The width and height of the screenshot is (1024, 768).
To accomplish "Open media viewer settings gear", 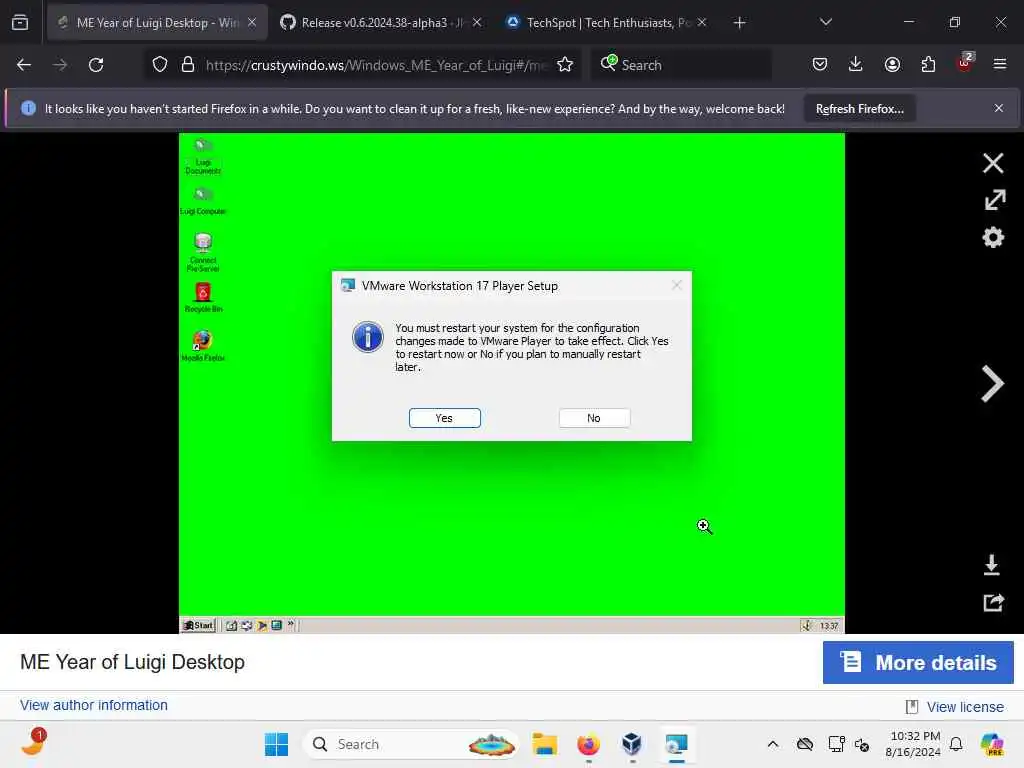I will 993,237.
